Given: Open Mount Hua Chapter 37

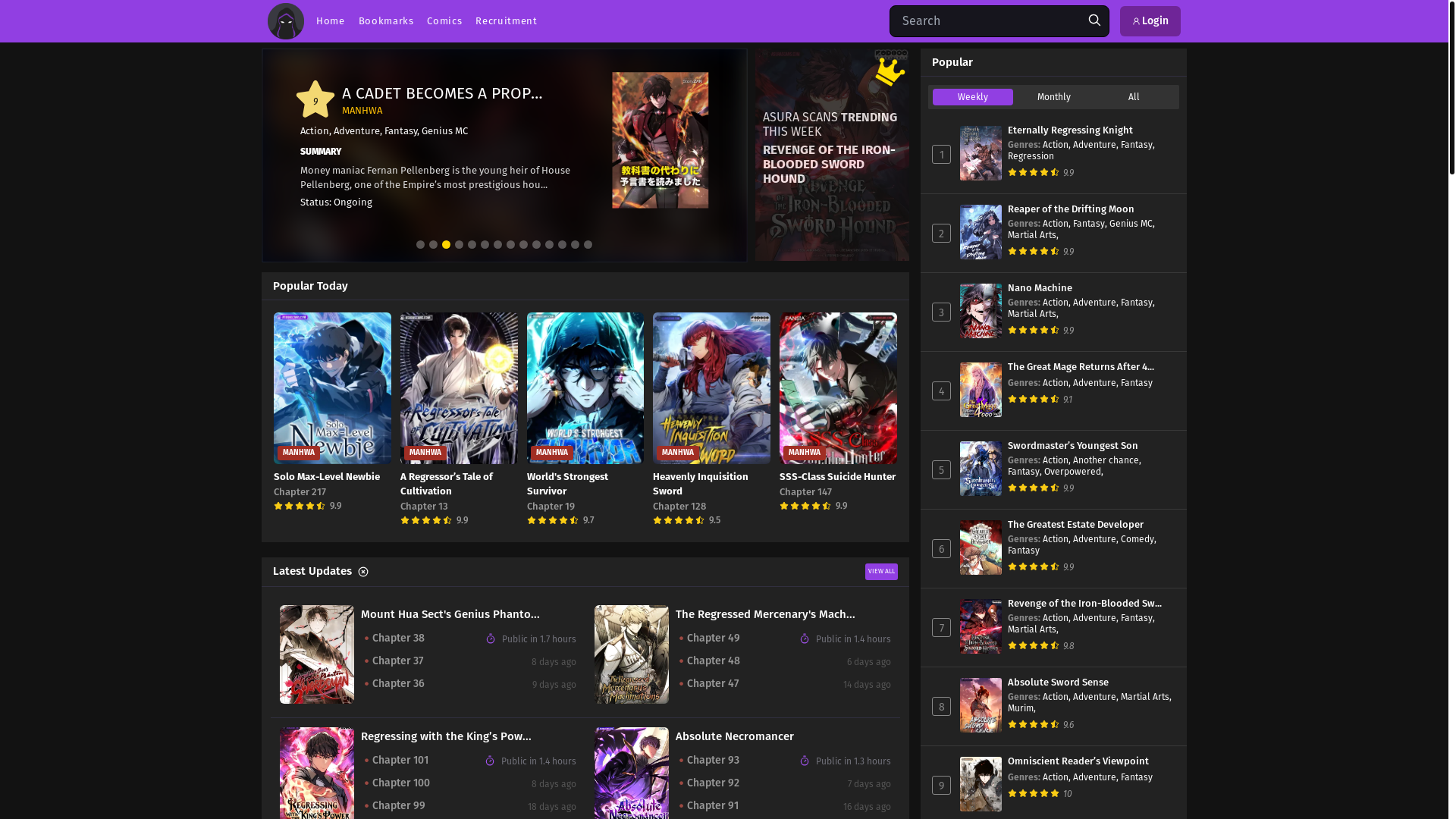Looking at the screenshot, I should (397, 661).
